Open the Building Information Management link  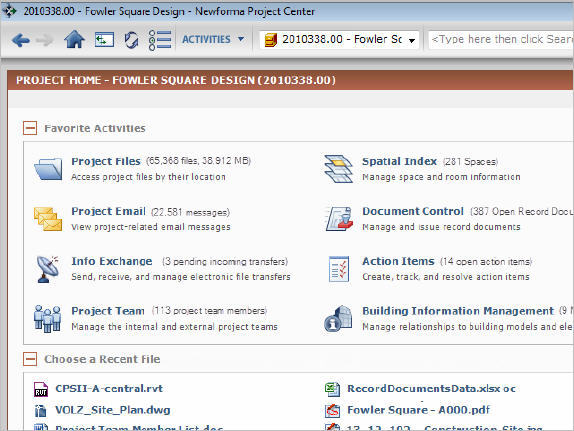(458, 311)
